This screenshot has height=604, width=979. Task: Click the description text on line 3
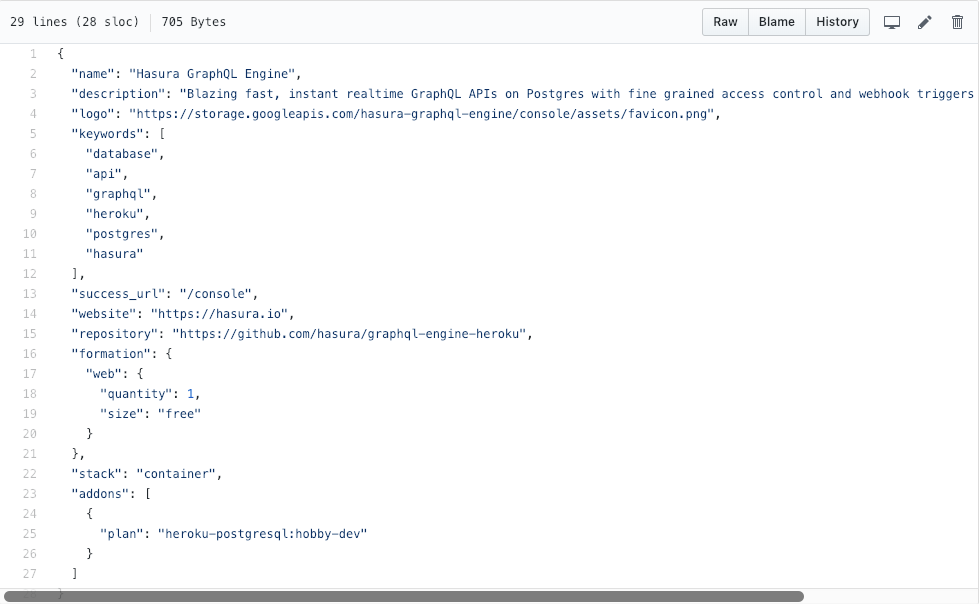[500, 93]
